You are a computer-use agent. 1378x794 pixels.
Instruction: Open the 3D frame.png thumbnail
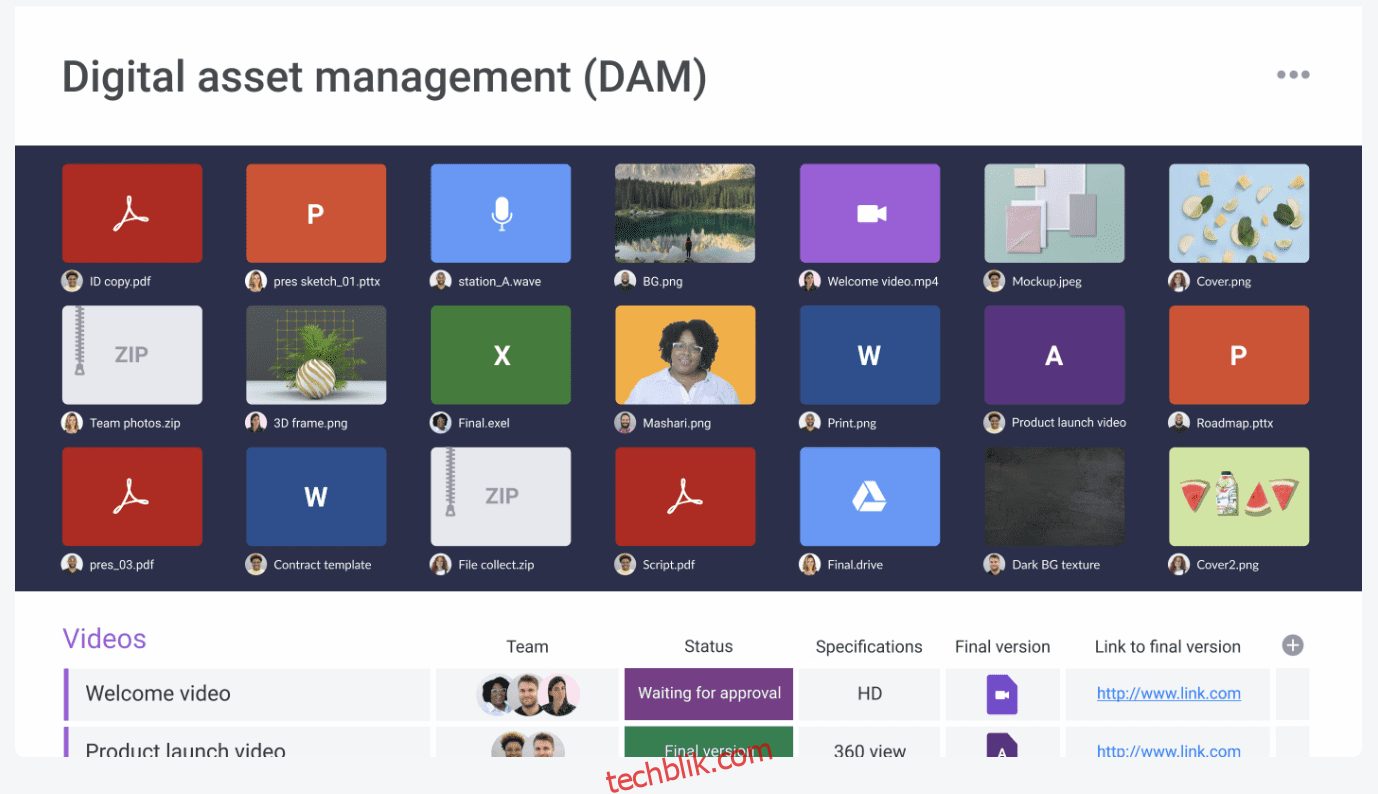click(316, 355)
